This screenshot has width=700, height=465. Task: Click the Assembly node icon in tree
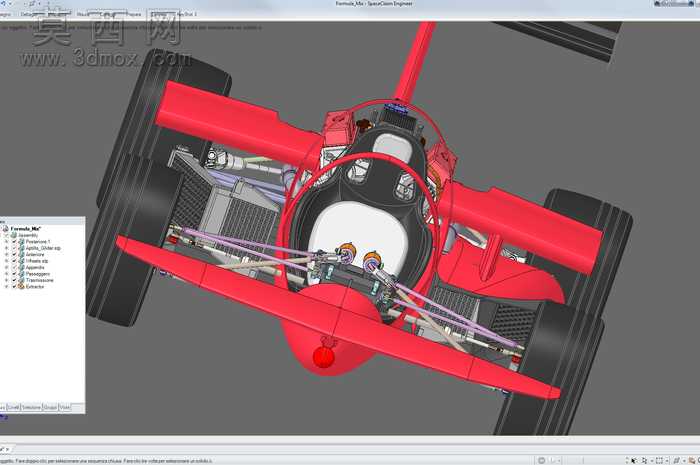(14, 235)
